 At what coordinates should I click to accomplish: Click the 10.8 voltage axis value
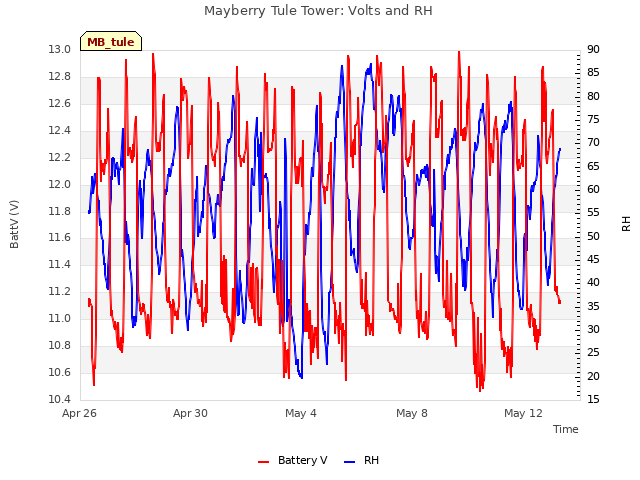point(59,345)
